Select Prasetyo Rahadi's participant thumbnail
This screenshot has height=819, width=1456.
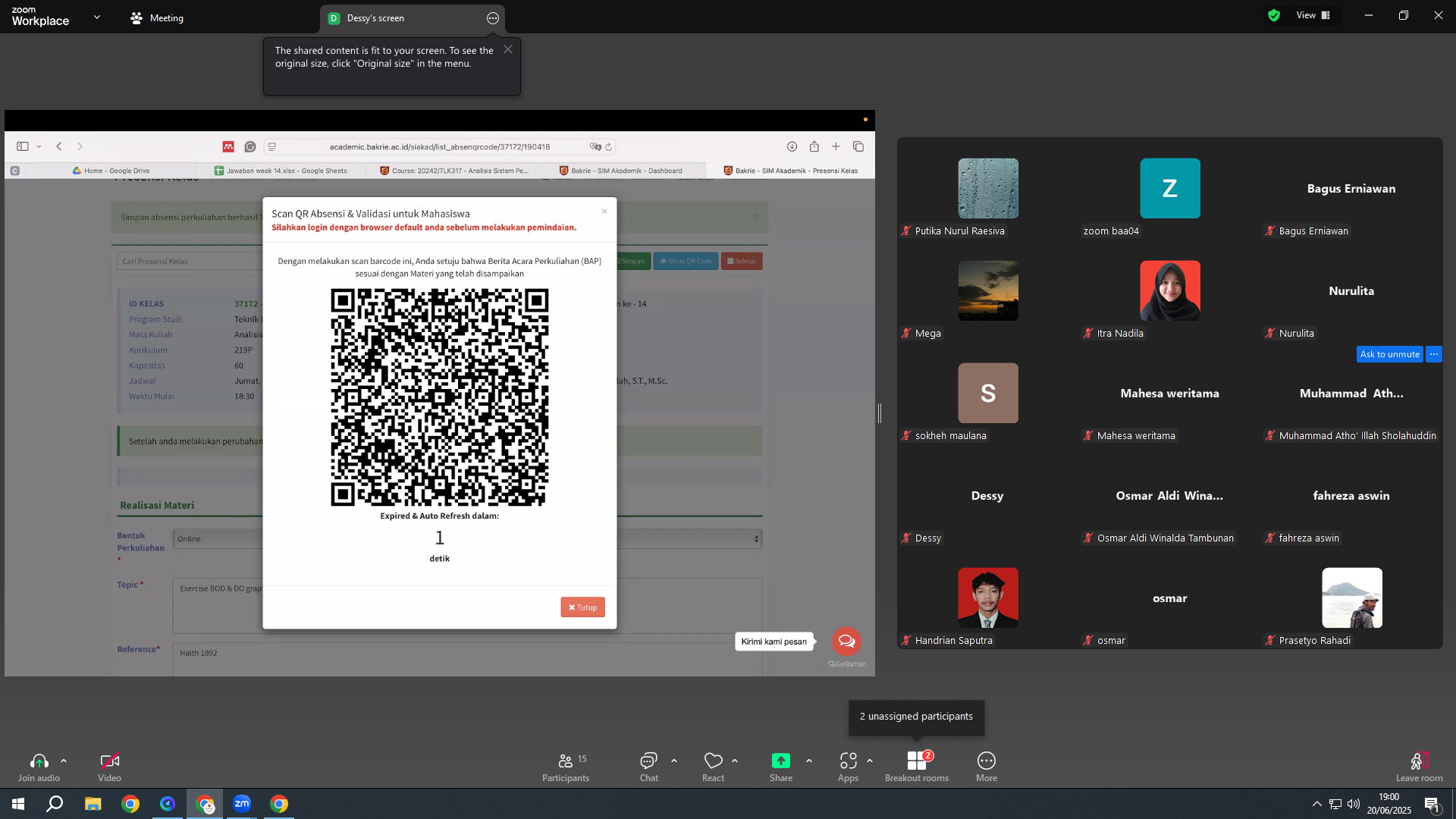point(1352,598)
